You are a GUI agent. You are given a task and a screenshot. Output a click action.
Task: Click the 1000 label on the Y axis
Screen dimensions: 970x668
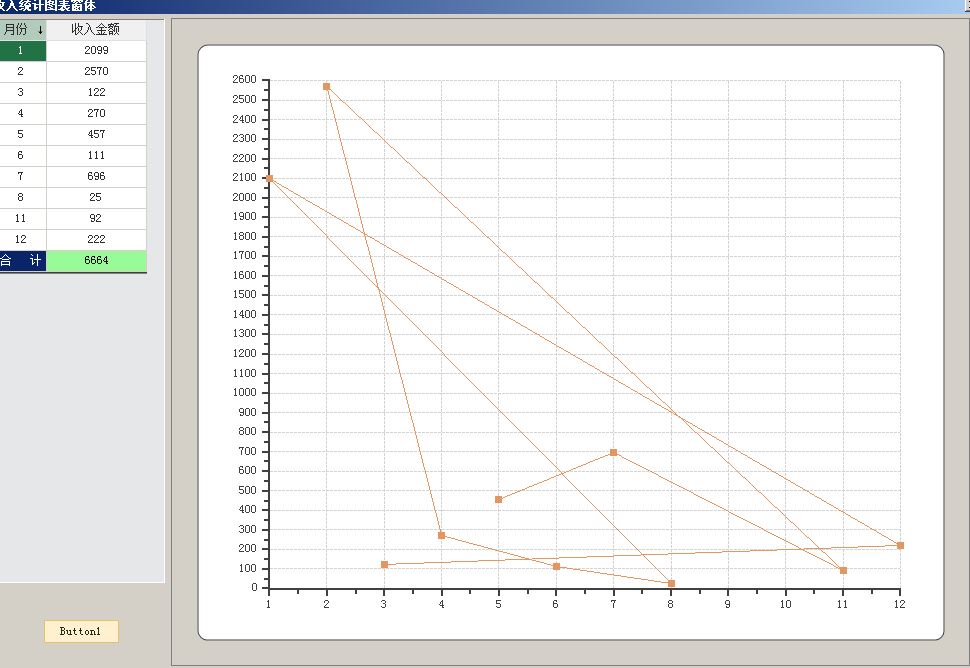[x=244, y=392]
